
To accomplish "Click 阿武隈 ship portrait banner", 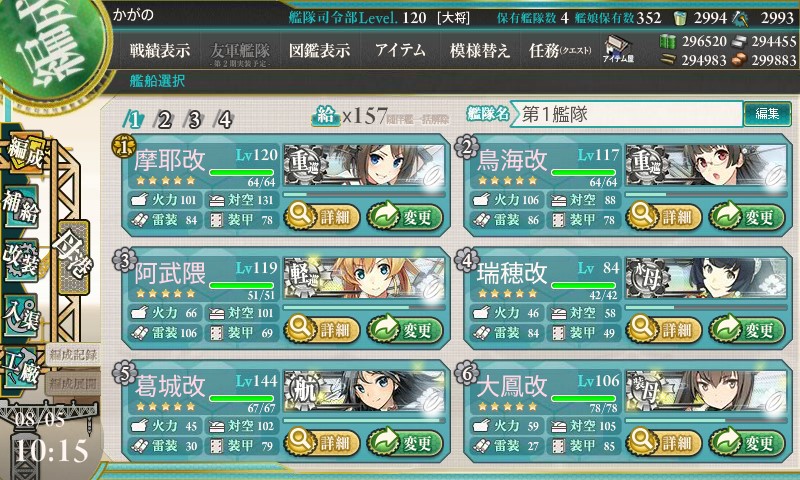I will pos(364,279).
